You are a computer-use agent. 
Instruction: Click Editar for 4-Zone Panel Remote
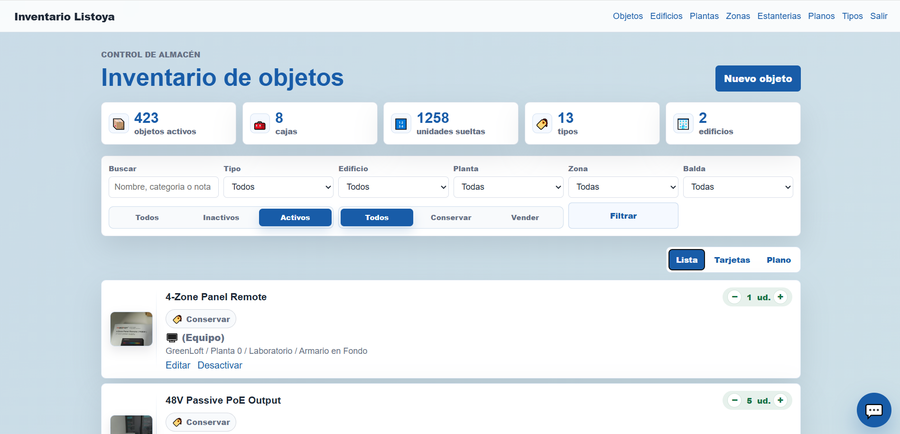point(178,365)
